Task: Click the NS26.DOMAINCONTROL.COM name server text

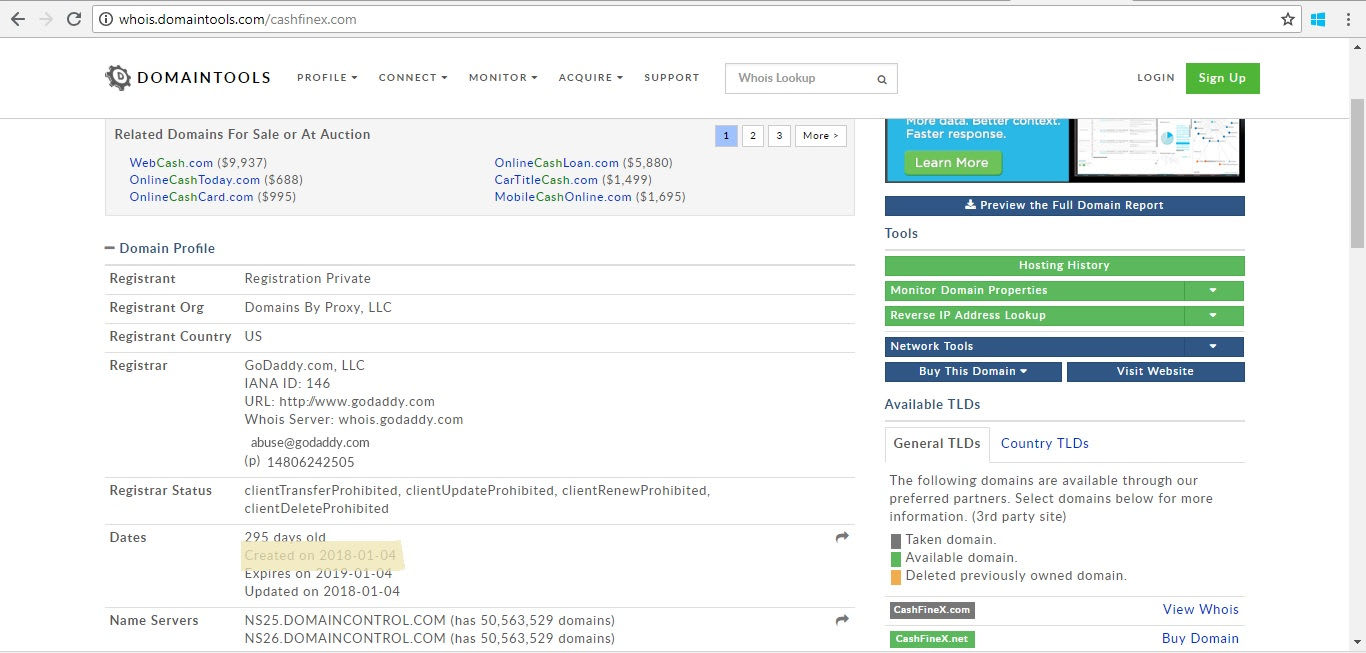Action: click(x=345, y=638)
